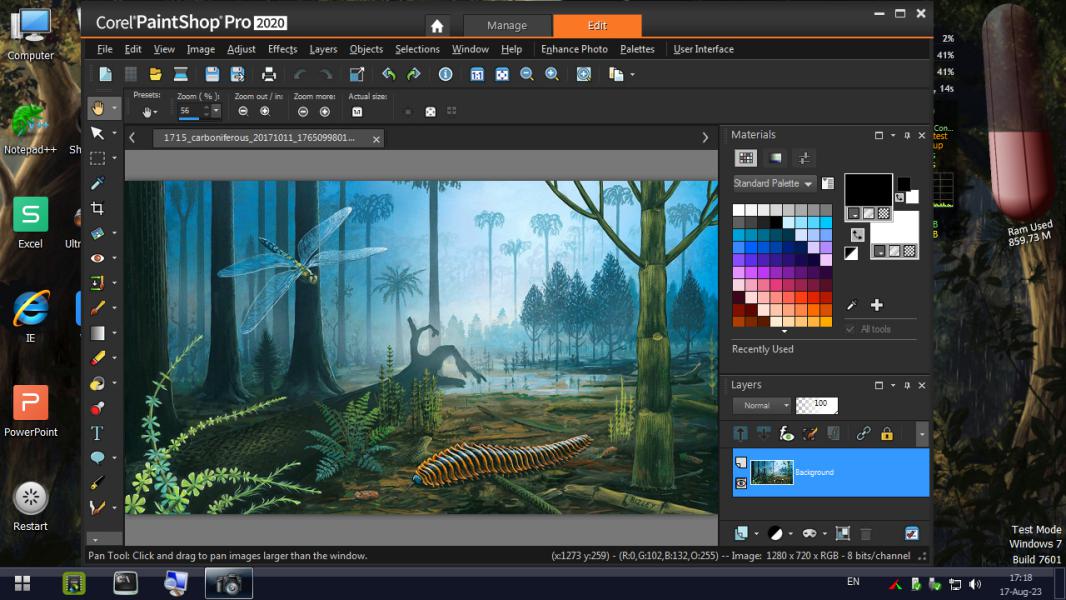Open the Normal blend mode dropdown
This screenshot has width=1066, height=600.
(x=761, y=406)
